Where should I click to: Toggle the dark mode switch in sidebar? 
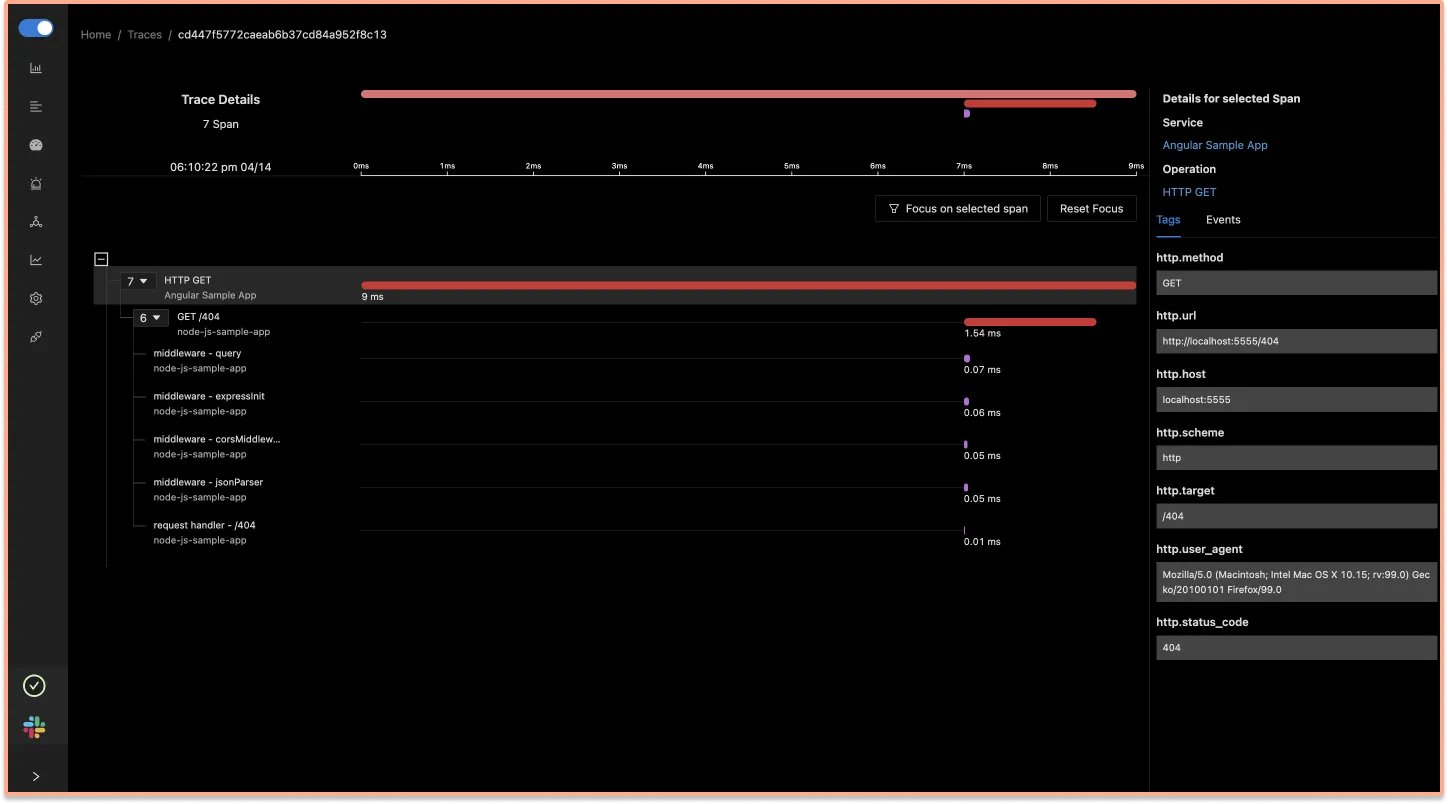pyautogui.click(x=36, y=28)
